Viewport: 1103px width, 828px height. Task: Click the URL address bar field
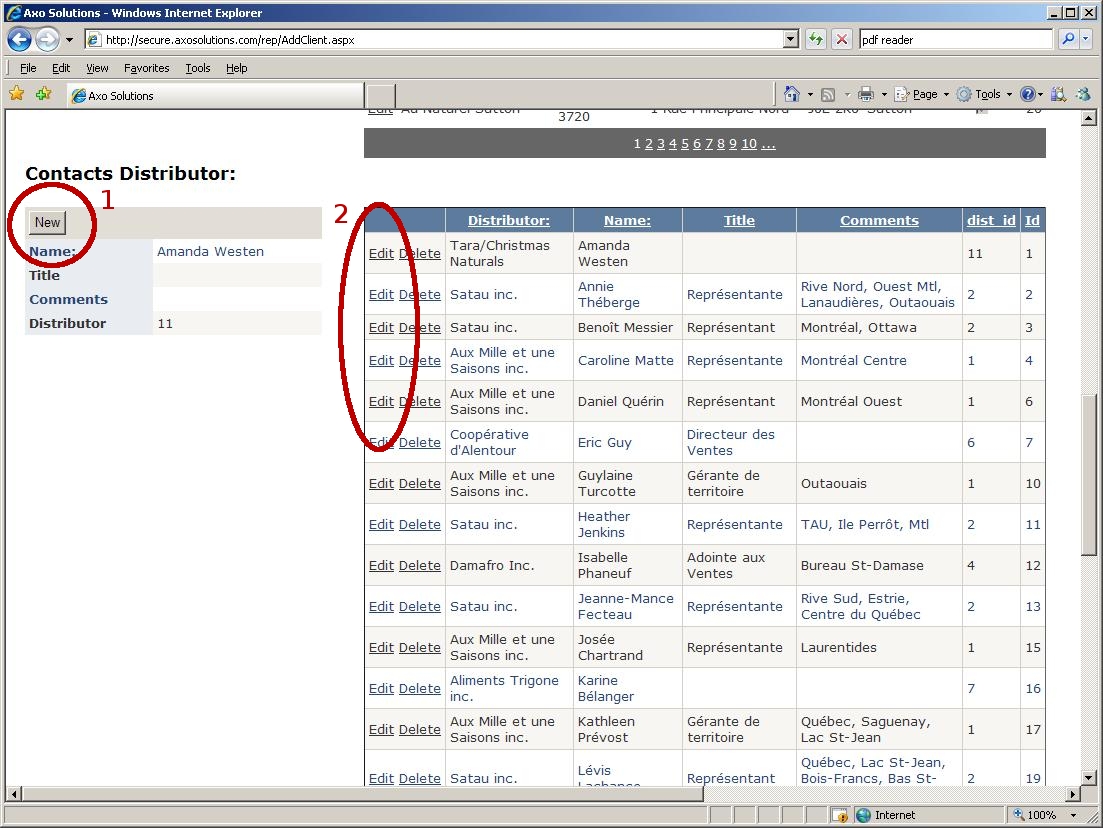(434, 39)
